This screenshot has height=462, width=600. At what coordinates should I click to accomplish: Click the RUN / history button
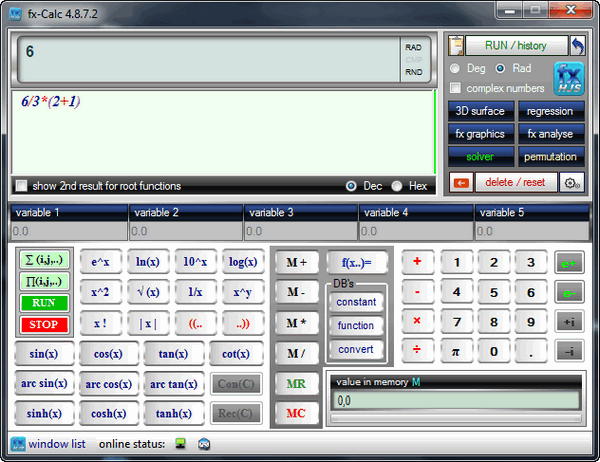[x=516, y=46]
